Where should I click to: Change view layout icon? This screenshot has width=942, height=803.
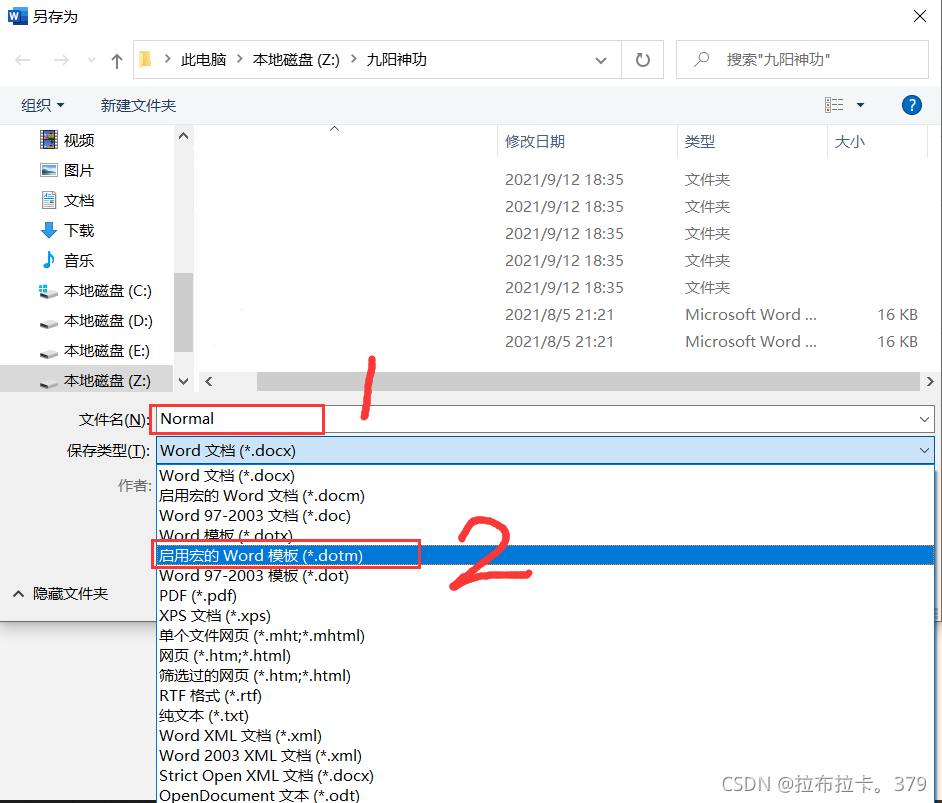[834, 105]
